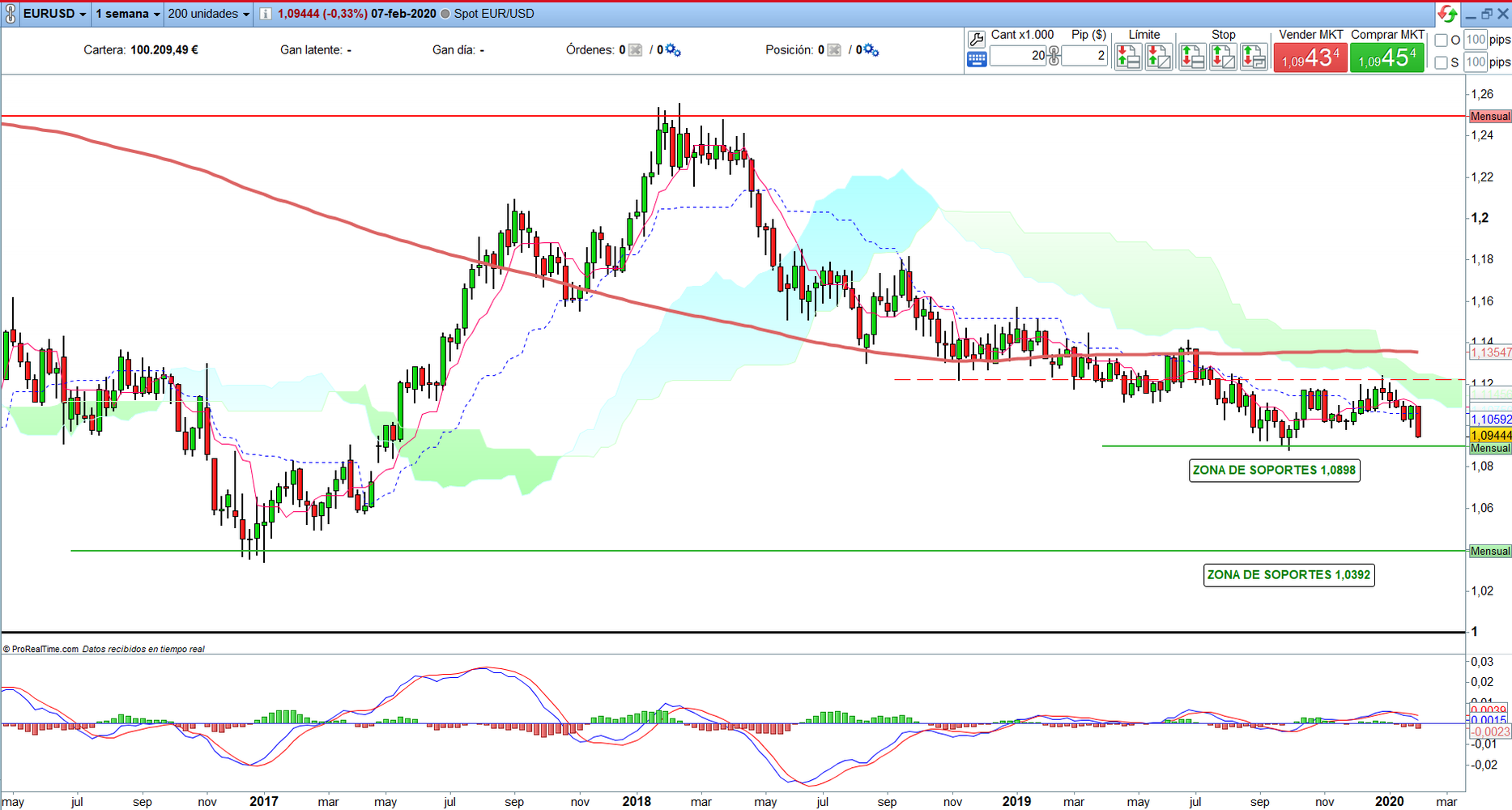Click the yellow 1,09444 current price tag

pos(1490,436)
